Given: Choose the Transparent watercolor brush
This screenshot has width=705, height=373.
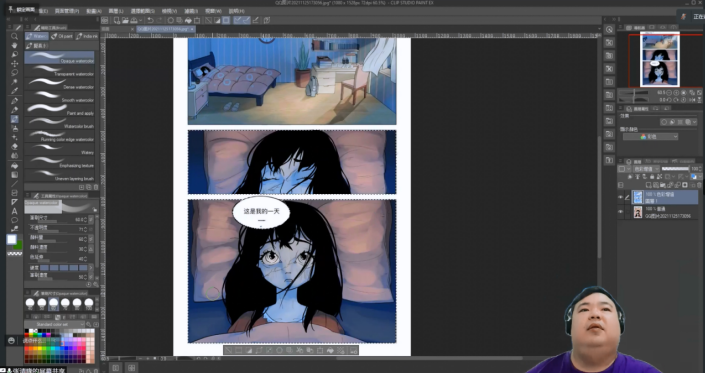Looking at the screenshot, I should pyautogui.click(x=59, y=71).
